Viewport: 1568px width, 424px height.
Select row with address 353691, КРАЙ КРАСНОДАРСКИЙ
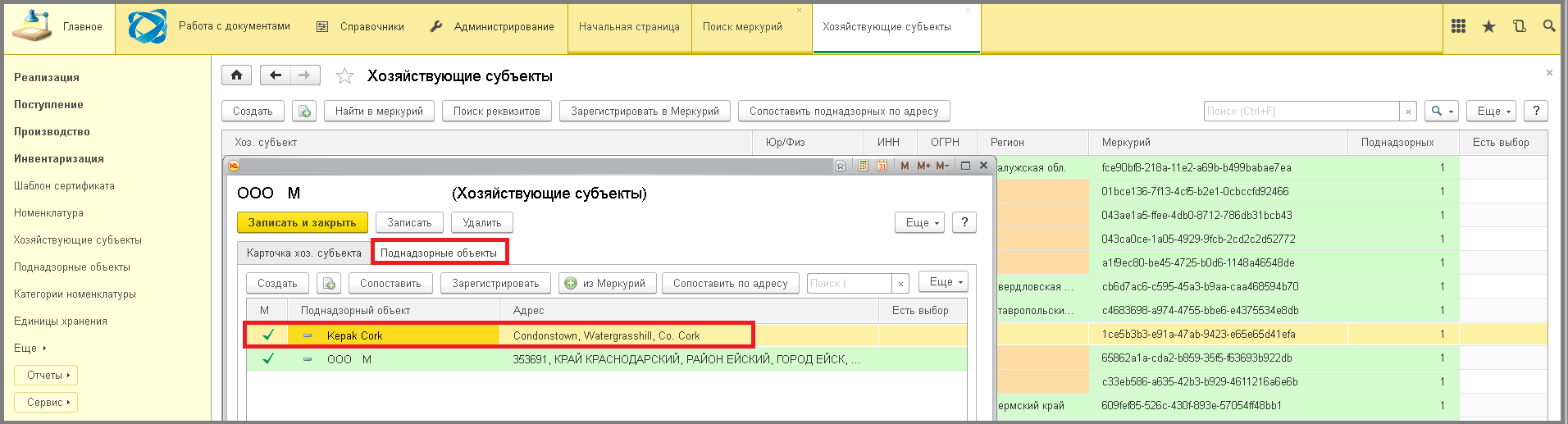(607, 359)
